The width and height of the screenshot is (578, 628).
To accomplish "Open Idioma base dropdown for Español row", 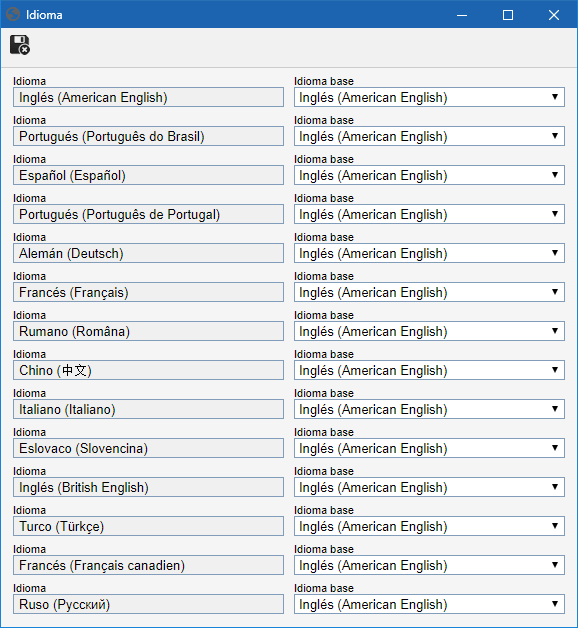I will tap(429, 175).
